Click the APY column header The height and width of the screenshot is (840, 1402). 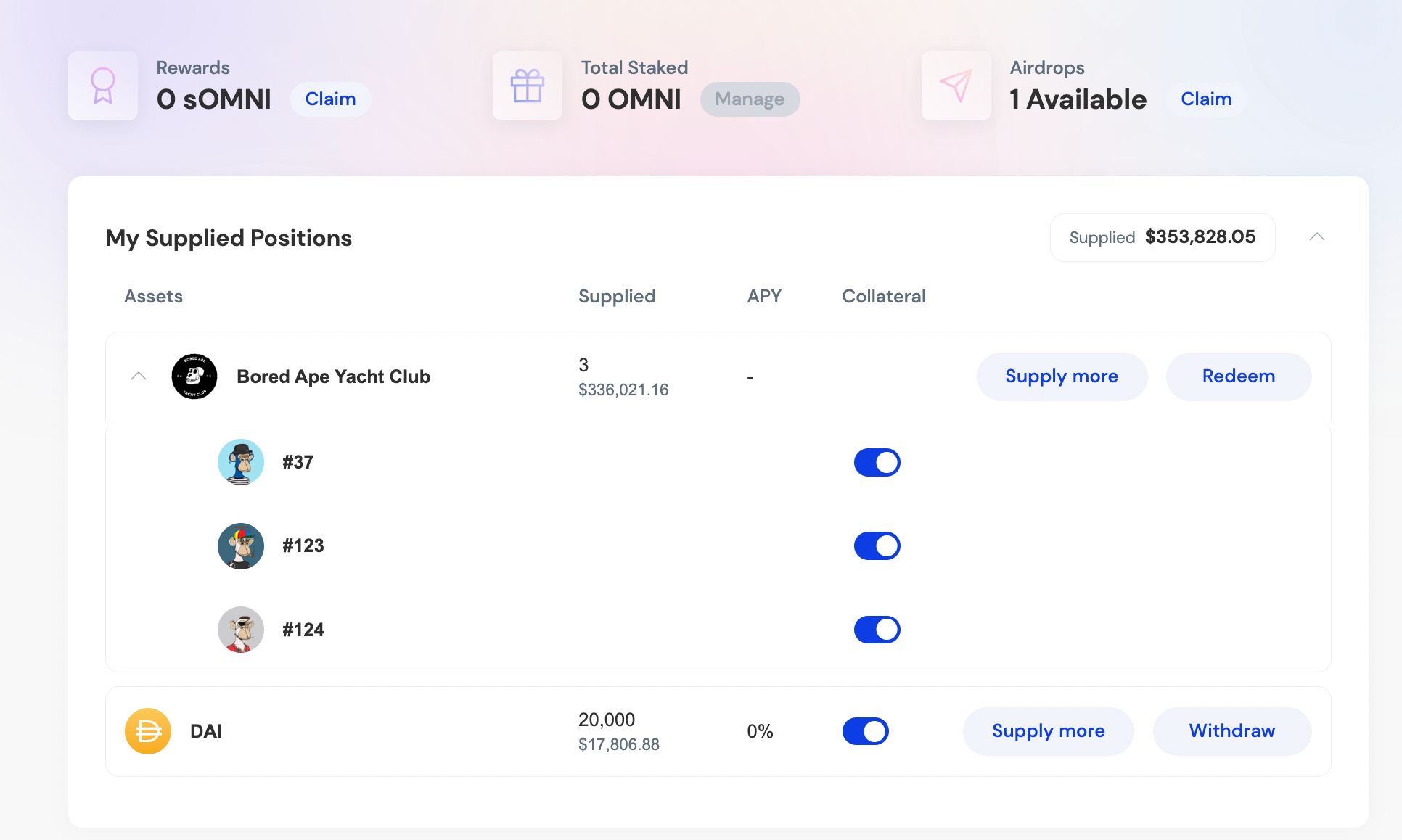coord(764,296)
